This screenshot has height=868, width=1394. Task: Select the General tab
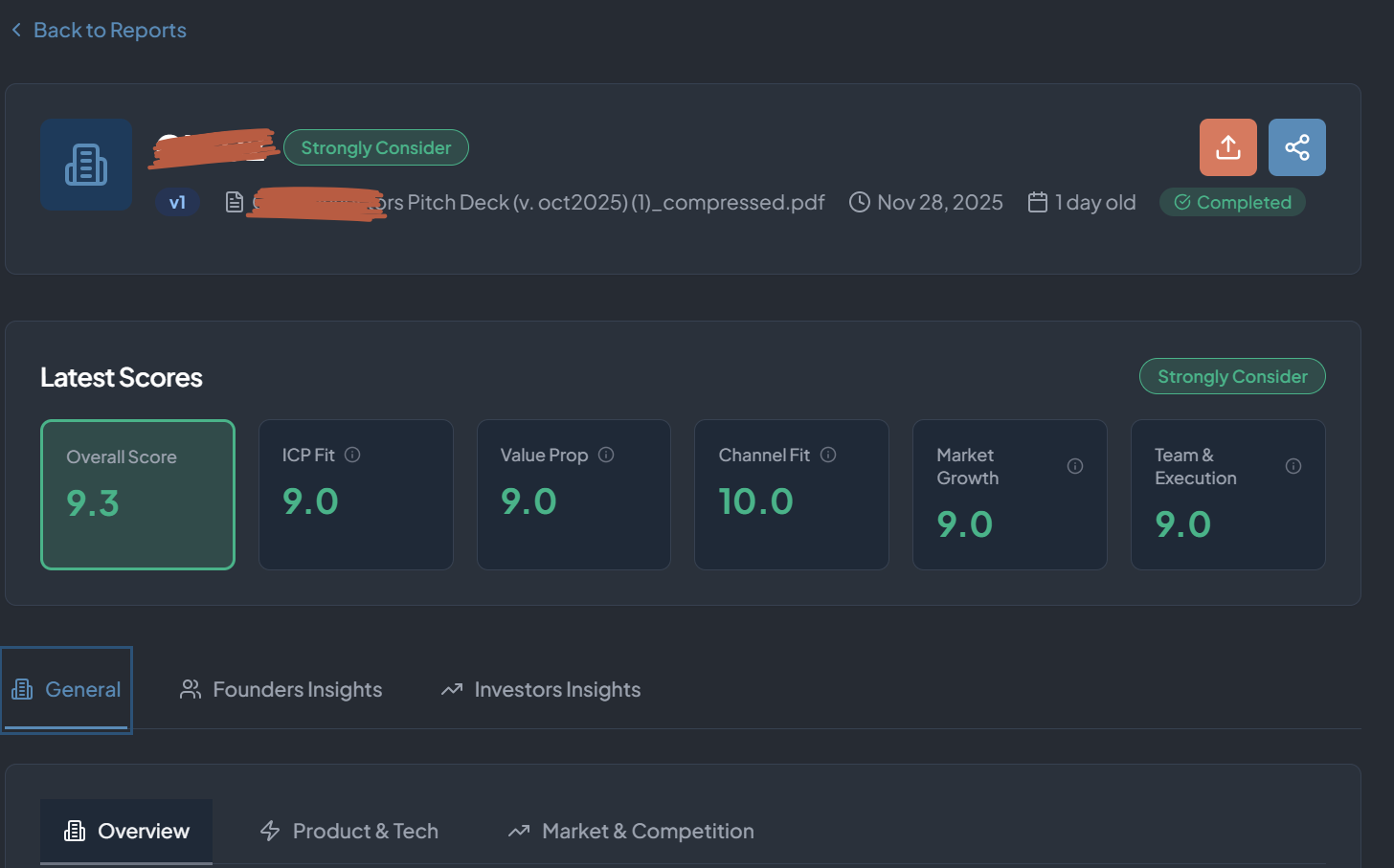[67, 689]
